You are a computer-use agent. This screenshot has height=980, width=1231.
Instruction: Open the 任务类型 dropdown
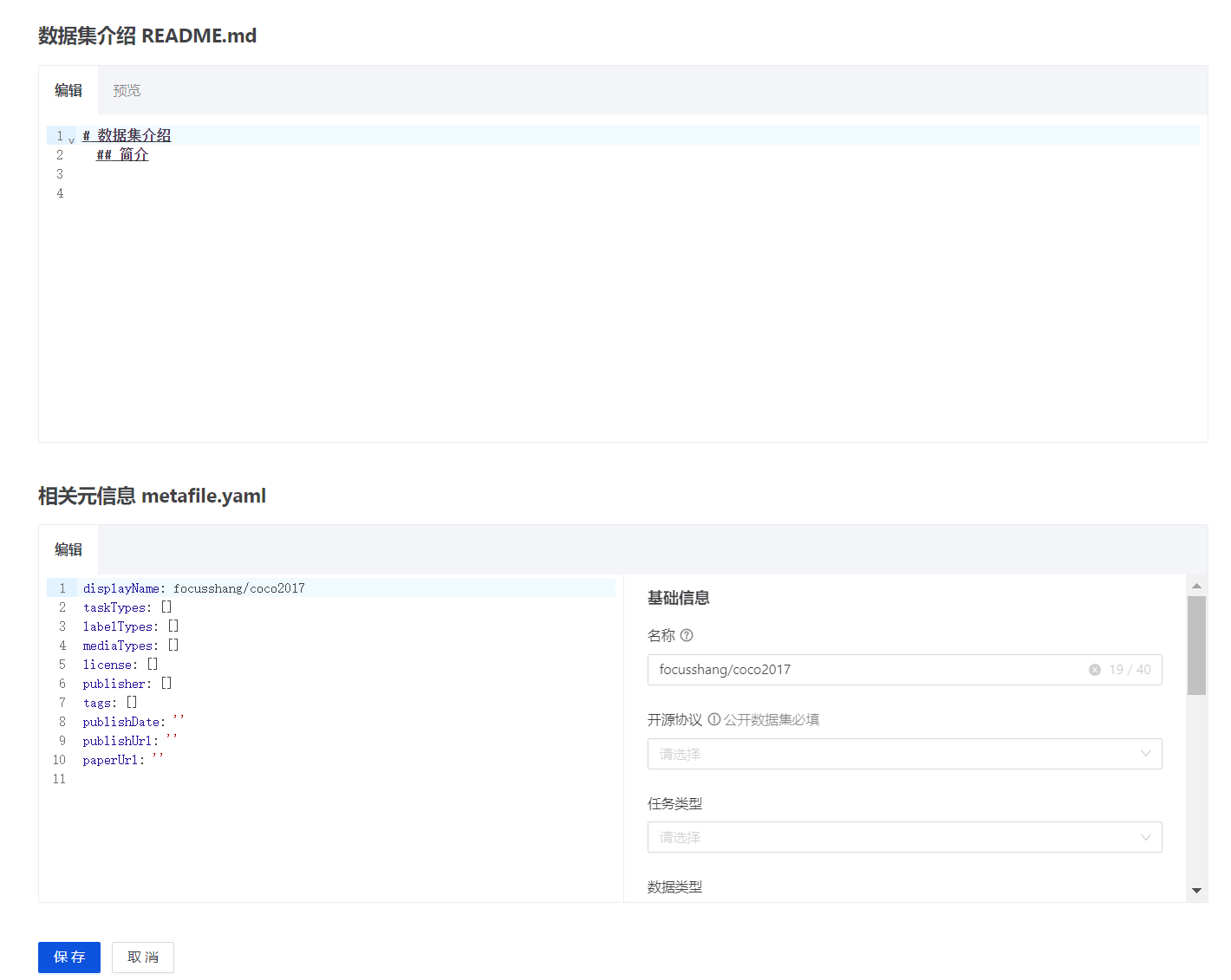904,837
